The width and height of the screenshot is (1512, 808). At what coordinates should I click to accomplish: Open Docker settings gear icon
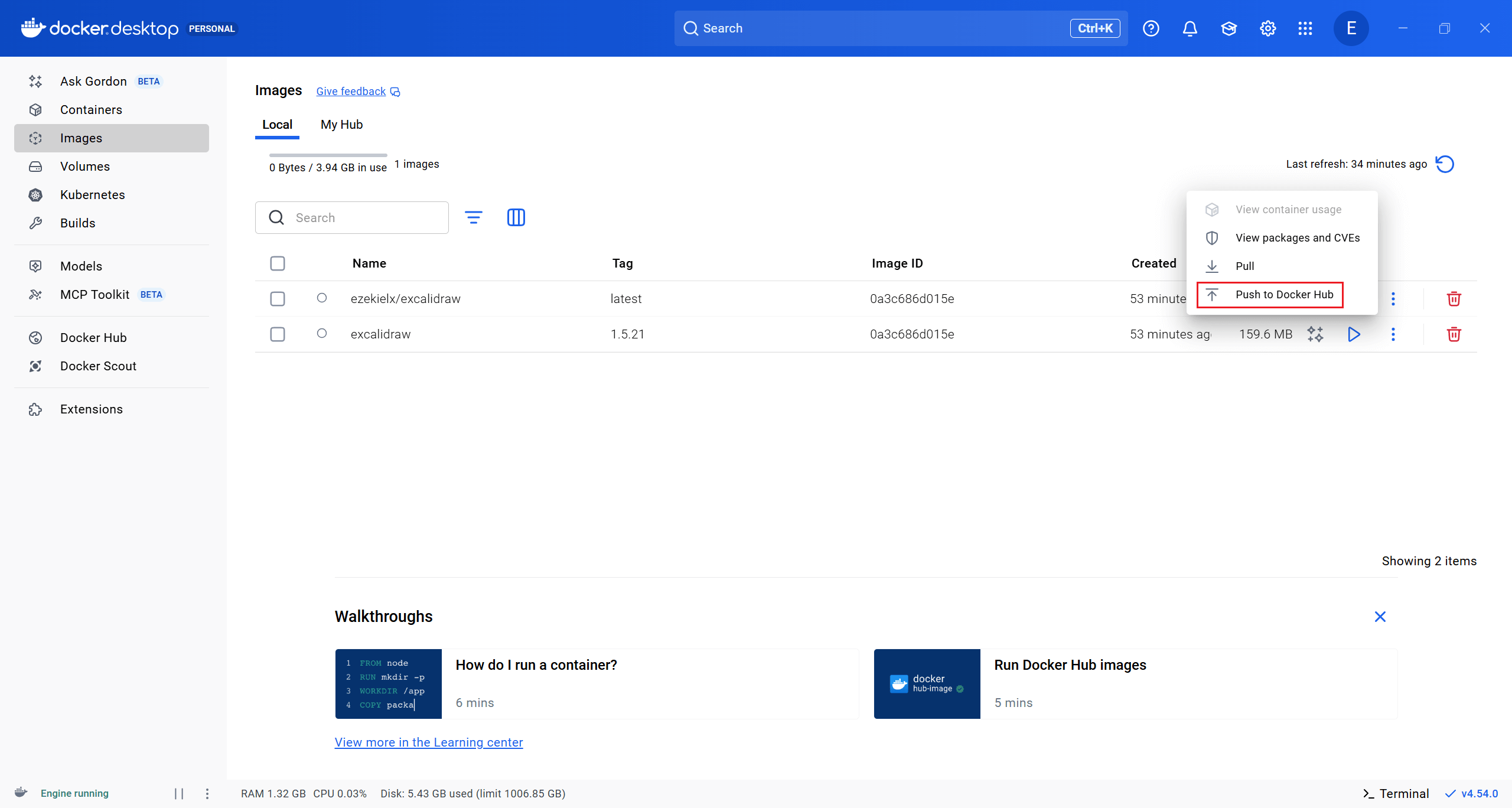(x=1267, y=28)
